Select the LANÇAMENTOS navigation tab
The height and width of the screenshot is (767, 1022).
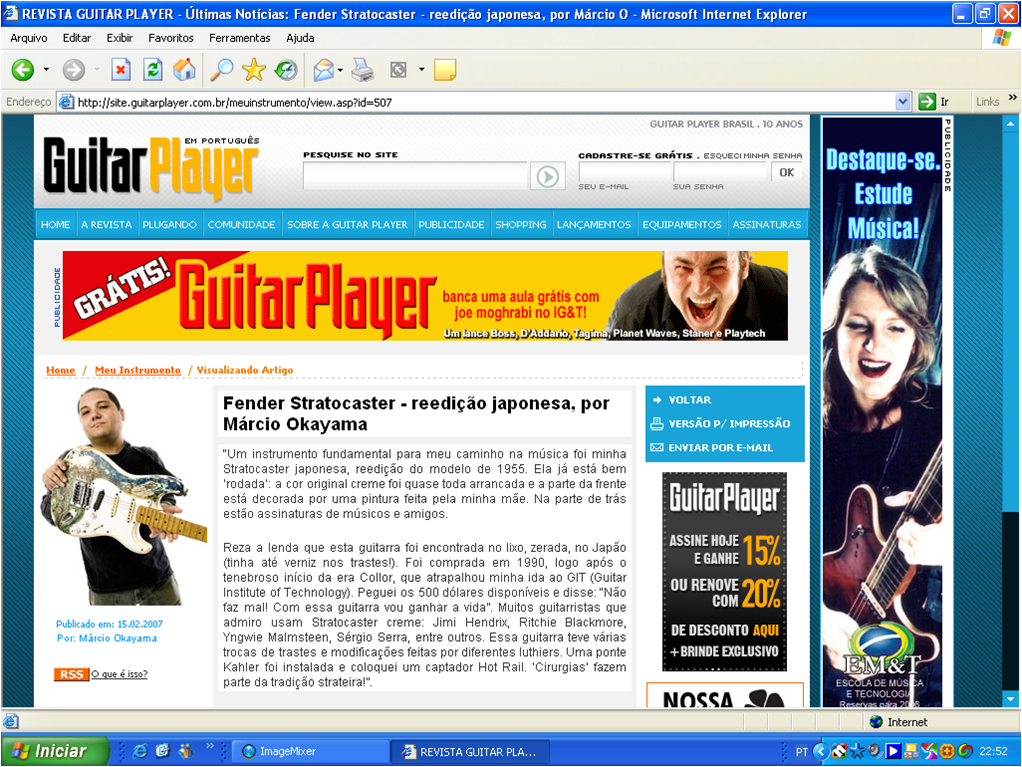[x=594, y=224]
